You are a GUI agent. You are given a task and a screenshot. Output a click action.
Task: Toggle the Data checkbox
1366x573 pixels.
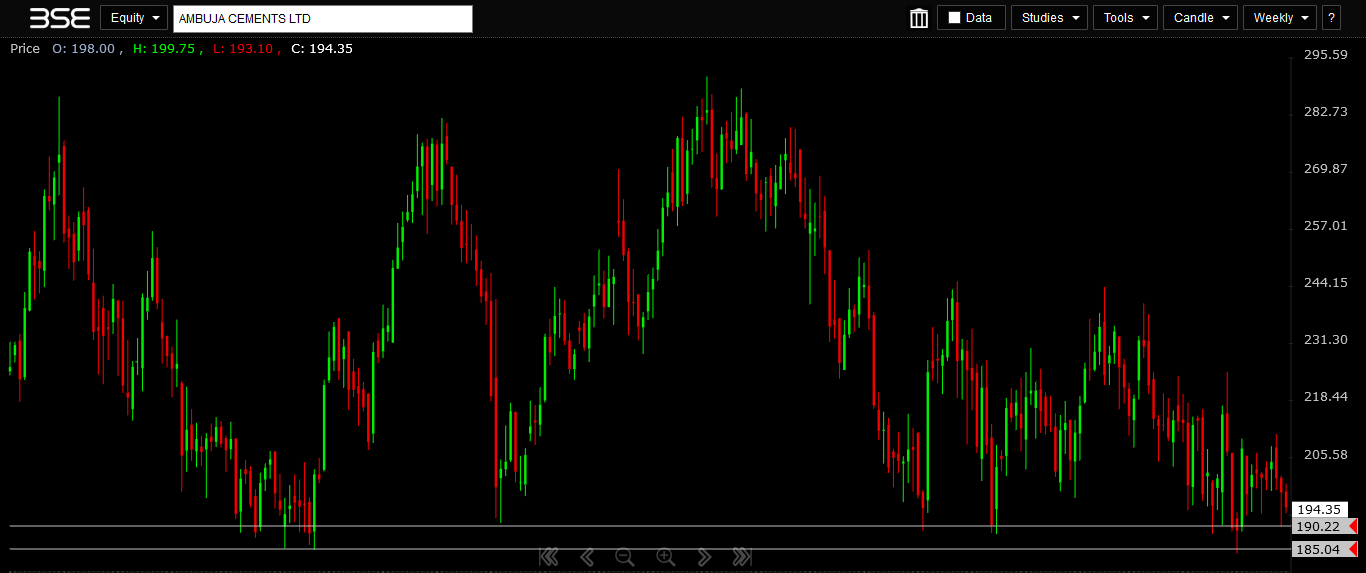(954, 18)
